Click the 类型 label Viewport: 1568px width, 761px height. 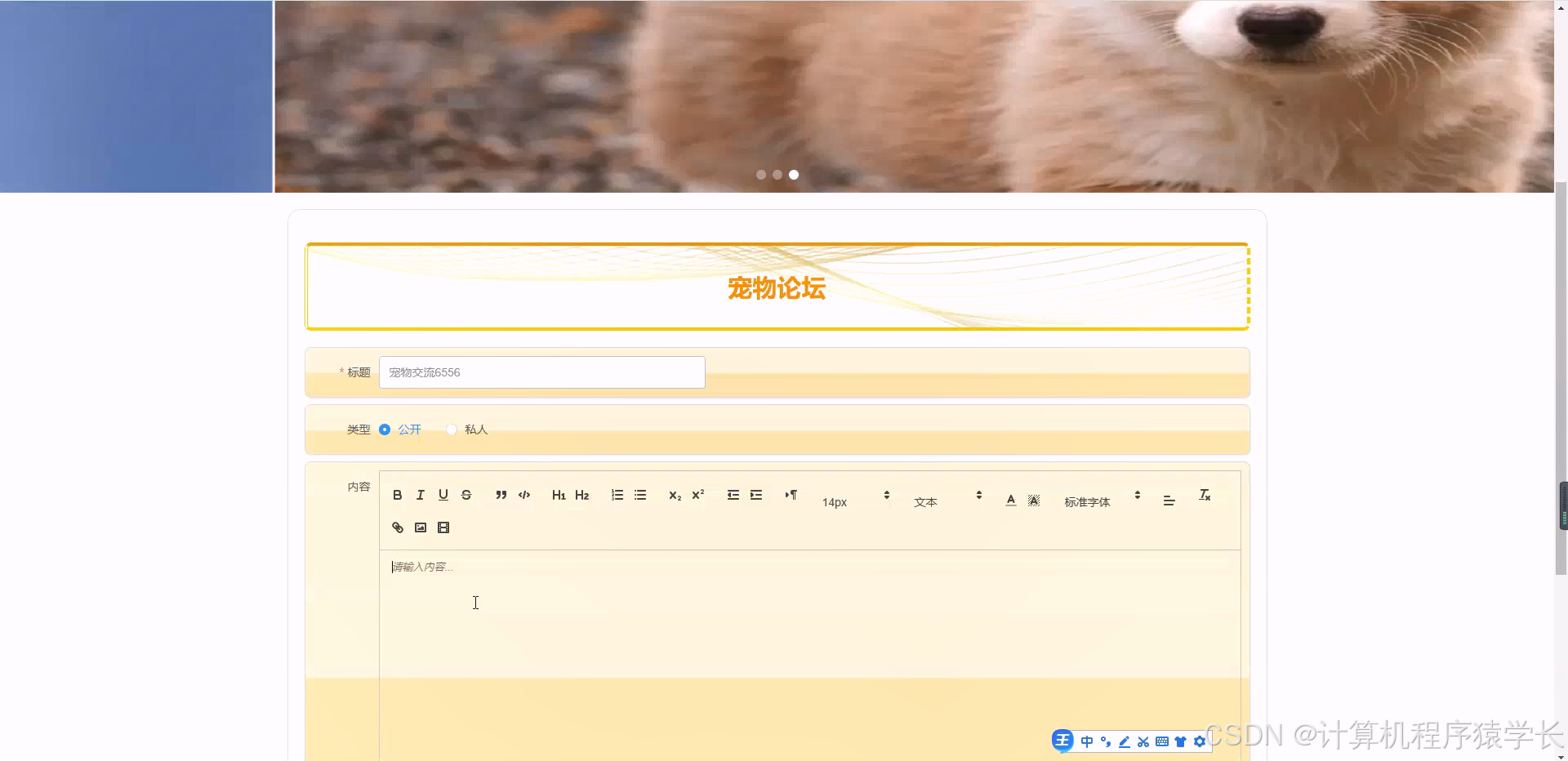coord(359,429)
